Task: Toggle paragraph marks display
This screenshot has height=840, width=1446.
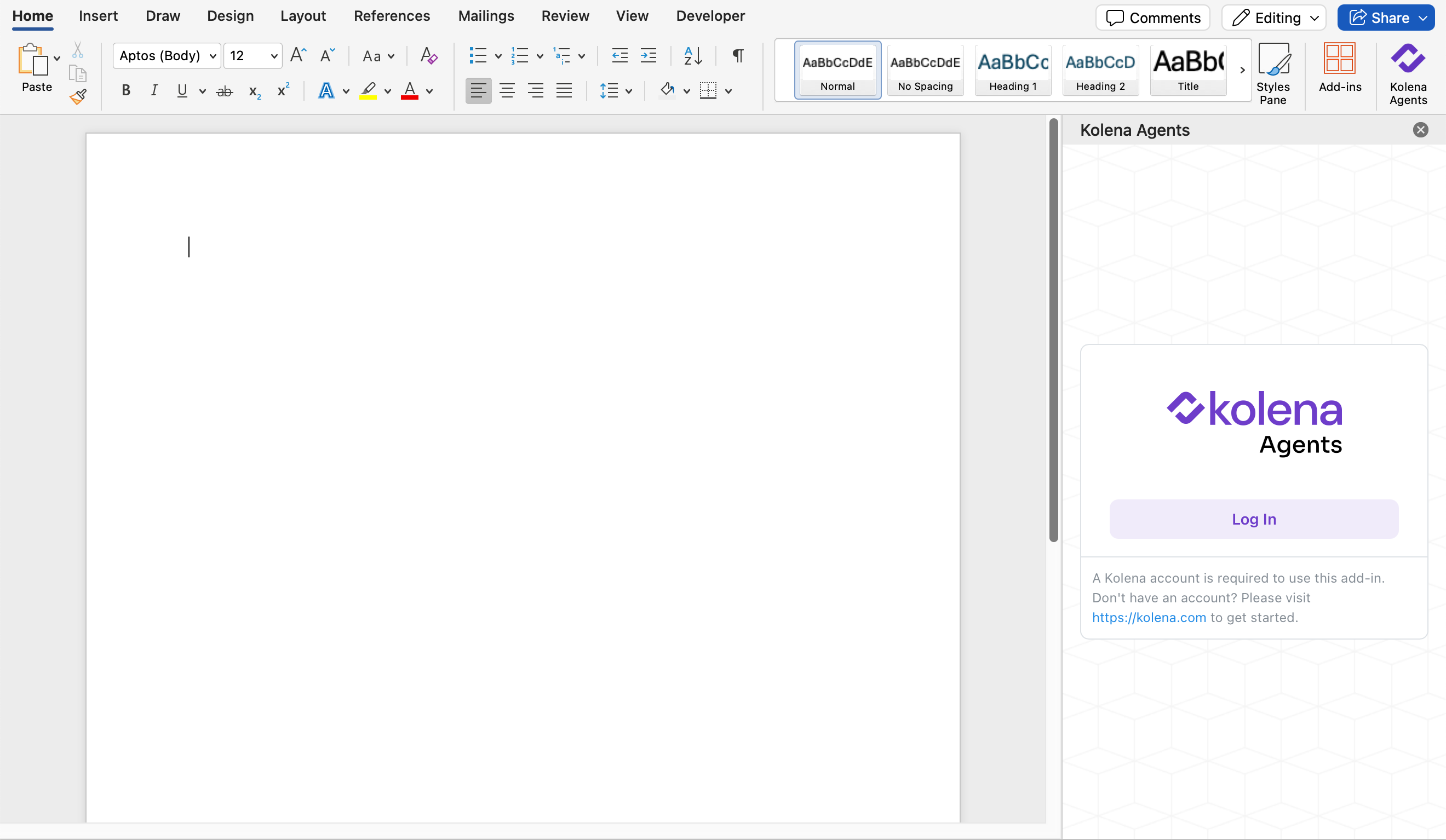Action: tap(738, 56)
